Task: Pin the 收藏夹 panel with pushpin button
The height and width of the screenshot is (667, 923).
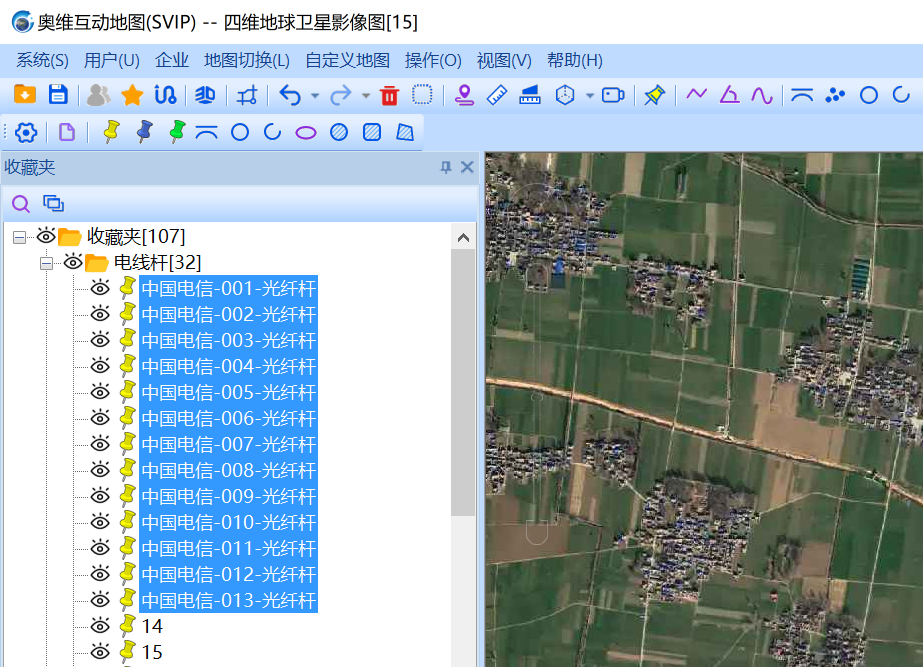Action: [x=446, y=167]
